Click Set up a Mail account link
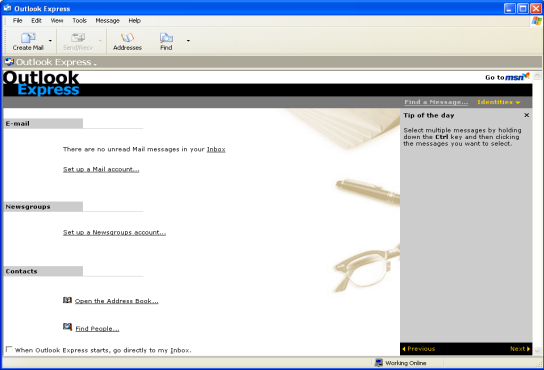544x370 pixels. [x=101, y=169]
